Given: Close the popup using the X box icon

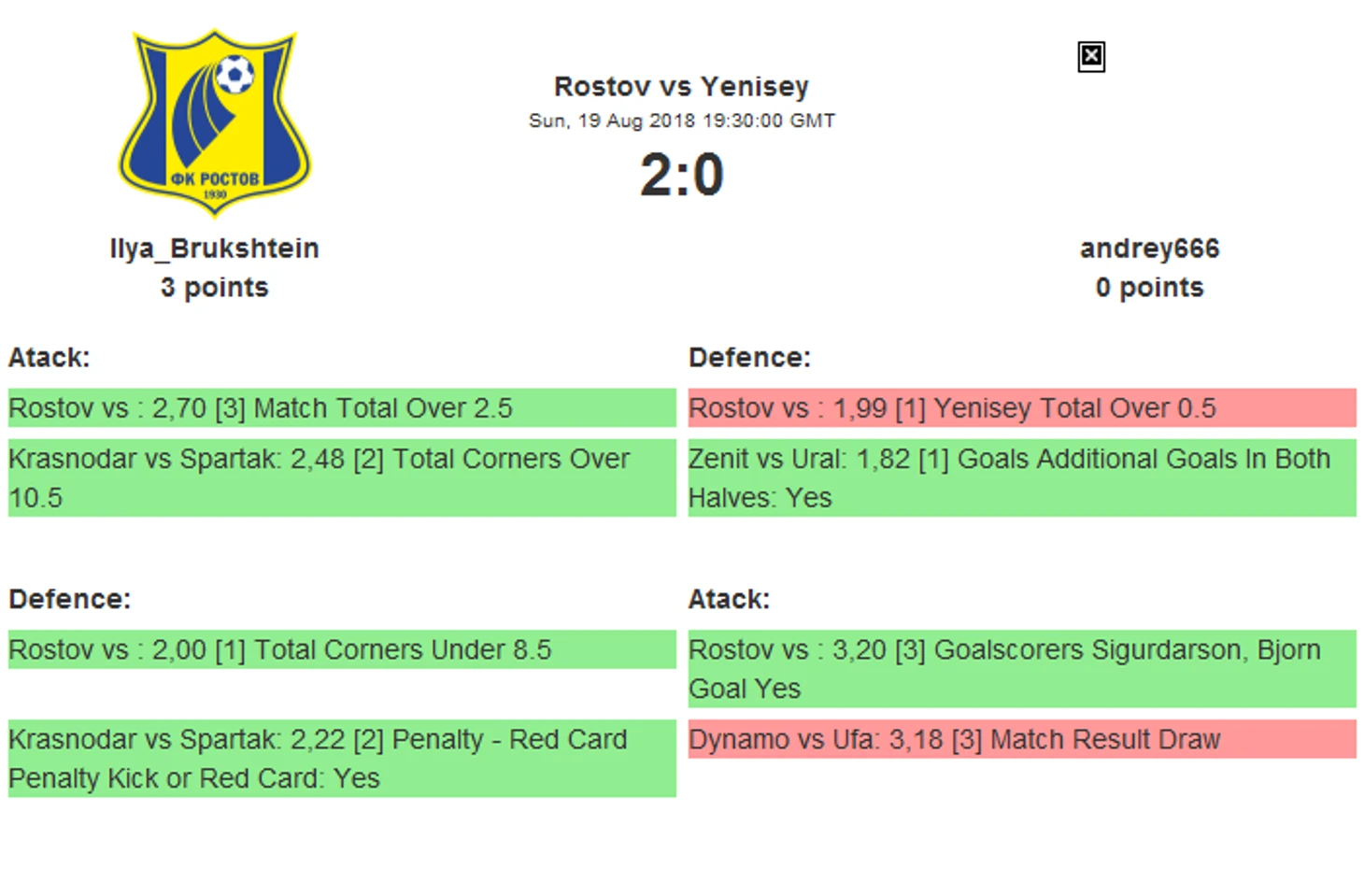Looking at the screenshot, I should click(1090, 57).
